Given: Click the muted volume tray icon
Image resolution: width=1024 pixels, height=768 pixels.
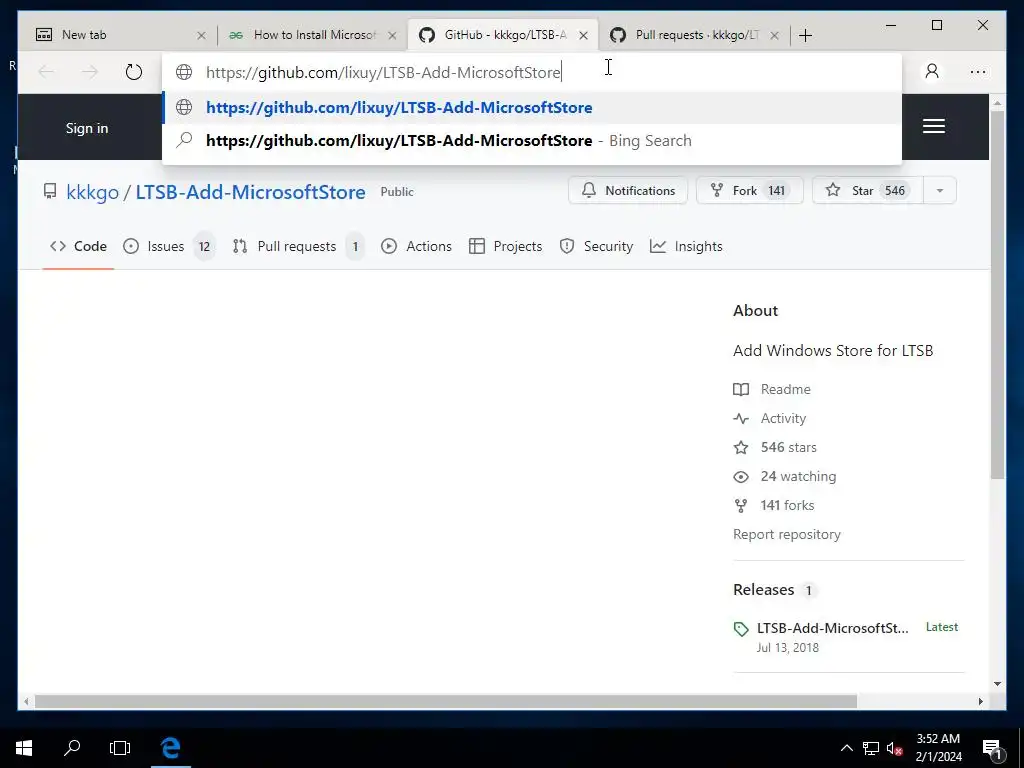Looking at the screenshot, I should (894, 748).
